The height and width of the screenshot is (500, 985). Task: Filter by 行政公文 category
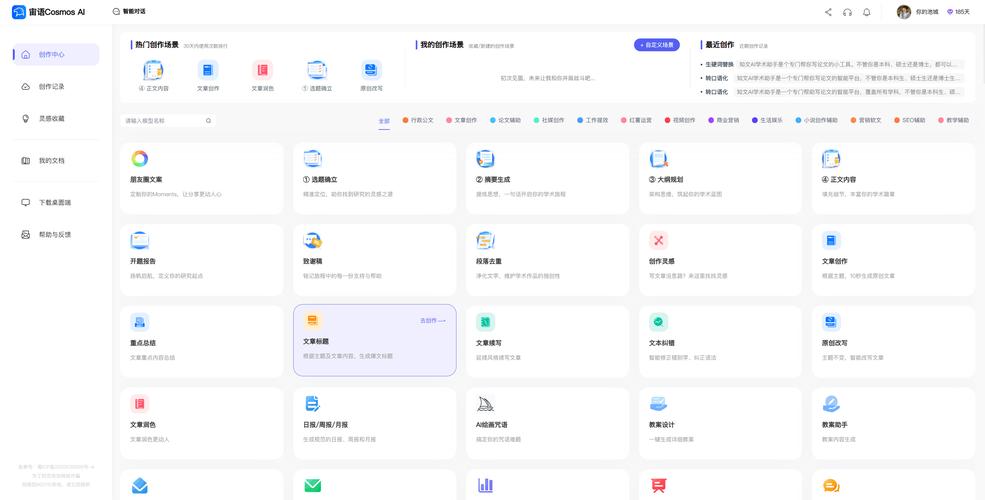click(x=418, y=120)
